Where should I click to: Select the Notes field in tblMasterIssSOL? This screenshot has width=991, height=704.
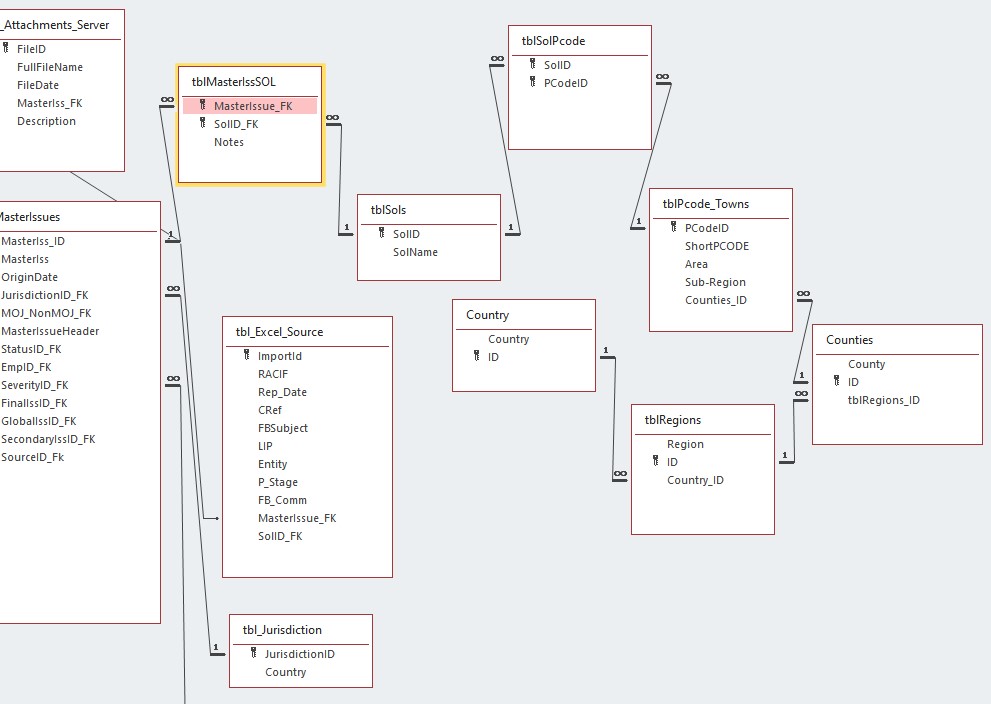pos(229,142)
